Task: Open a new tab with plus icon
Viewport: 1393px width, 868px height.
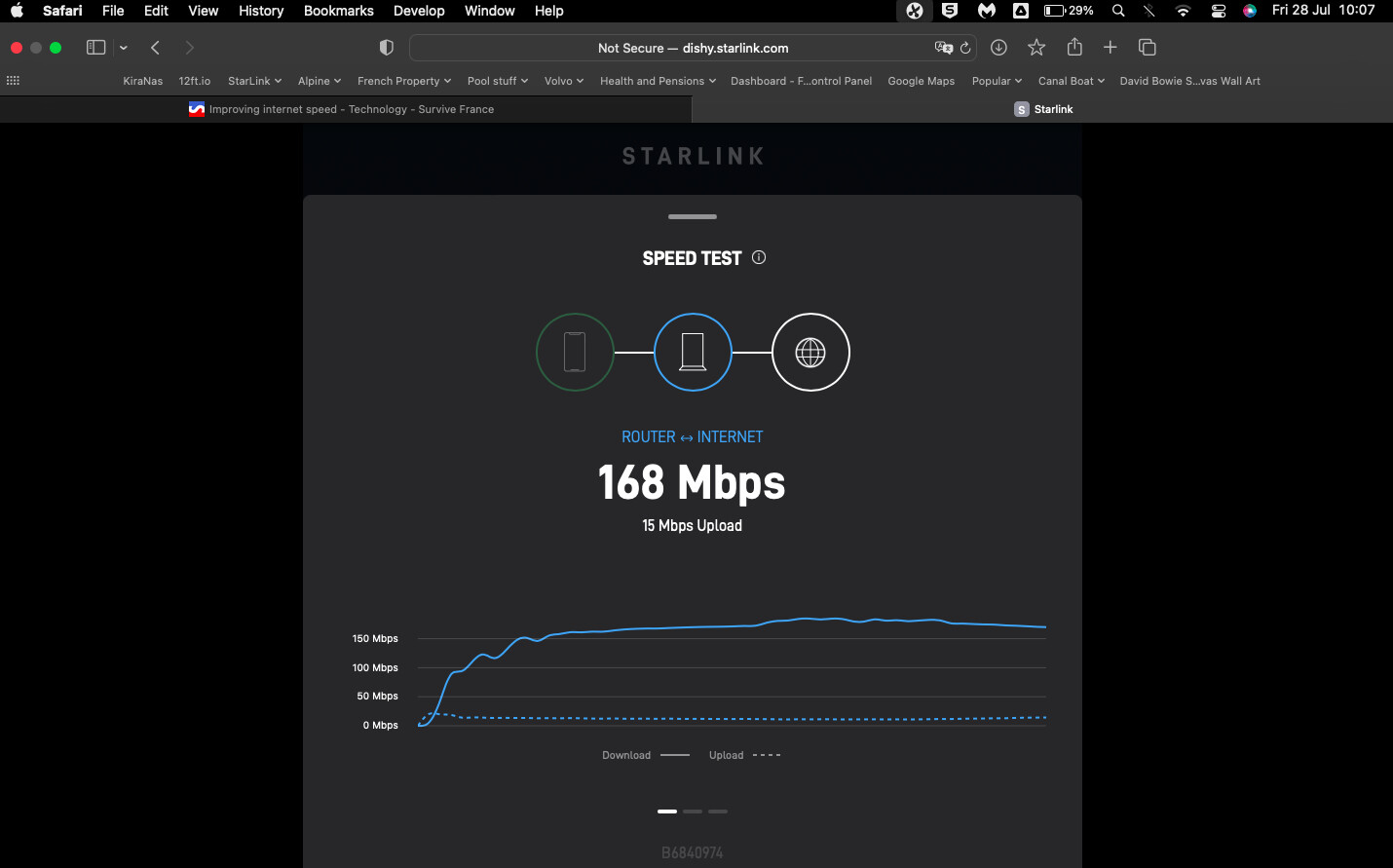Action: pyautogui.click(x=1110, y=47)
